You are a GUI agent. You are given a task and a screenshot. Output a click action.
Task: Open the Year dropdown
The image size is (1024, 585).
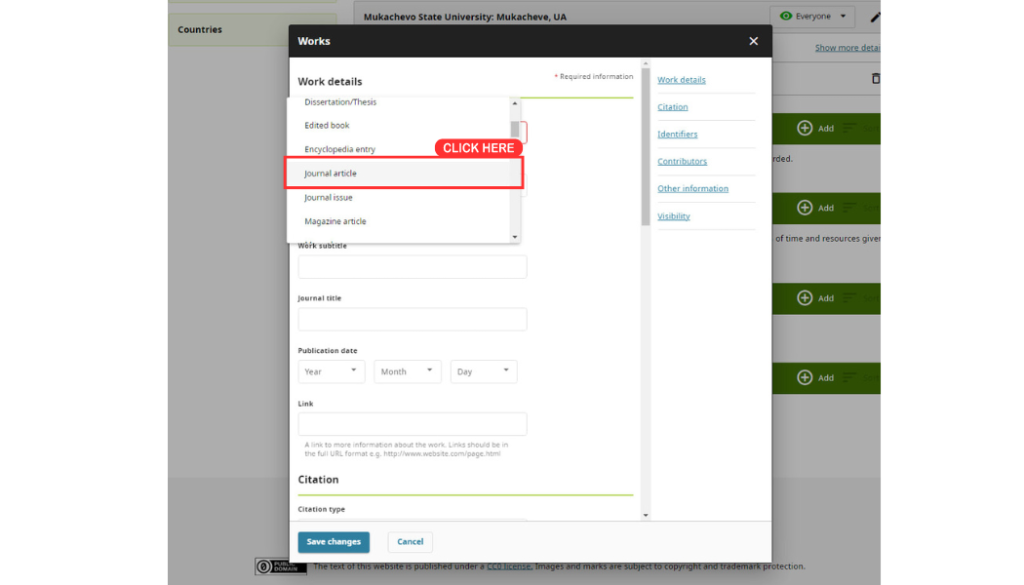point(331,372)
